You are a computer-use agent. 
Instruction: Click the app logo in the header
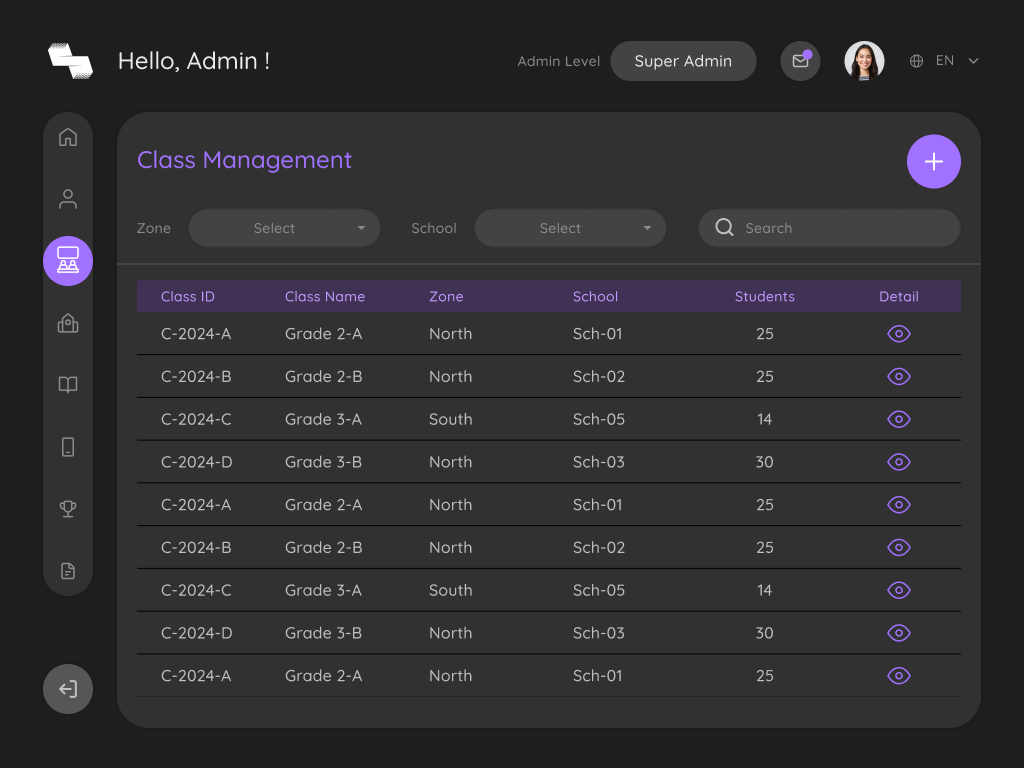71,61
